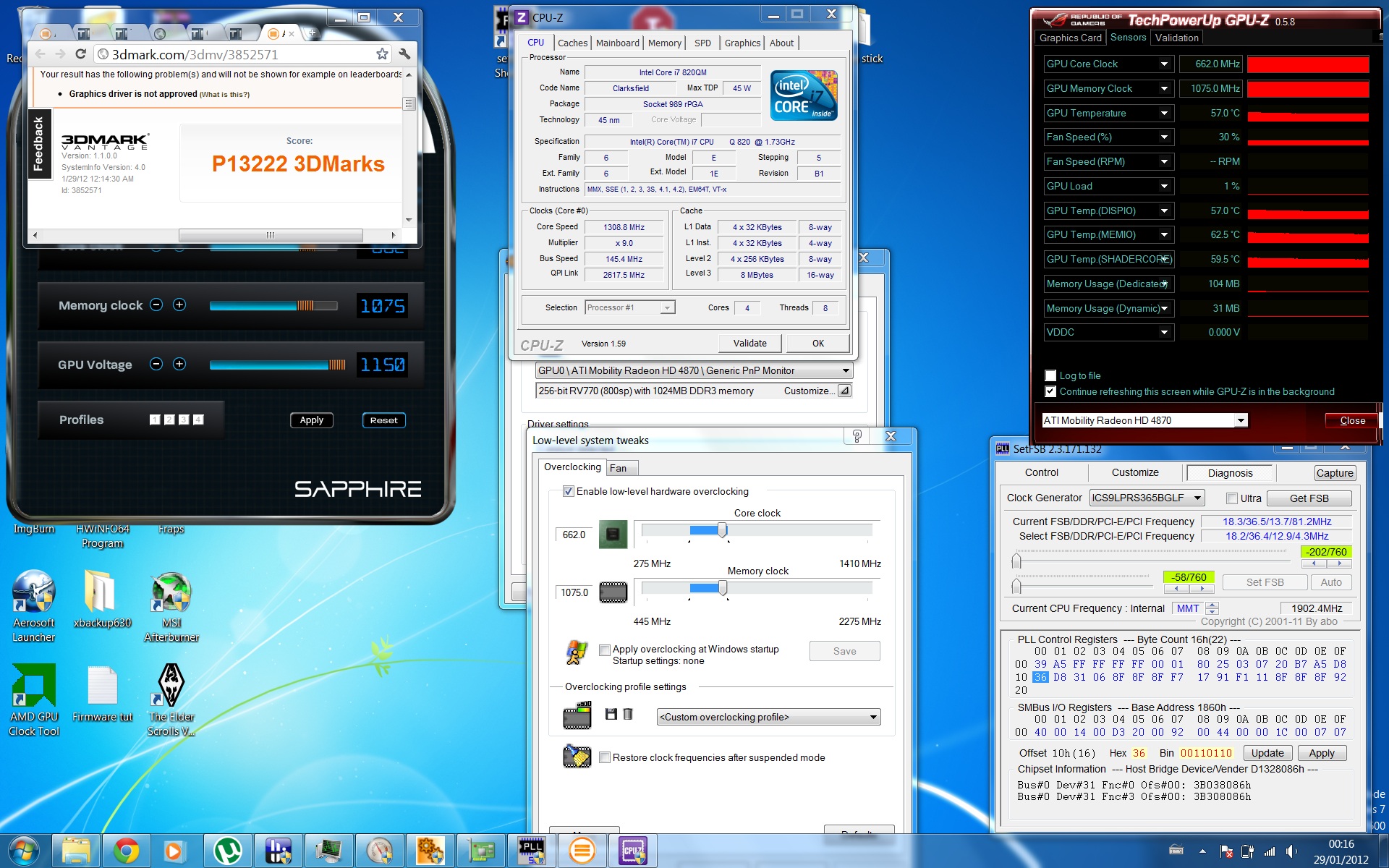Open GPU Temperature sensor dropdown

pos(1164,113)
